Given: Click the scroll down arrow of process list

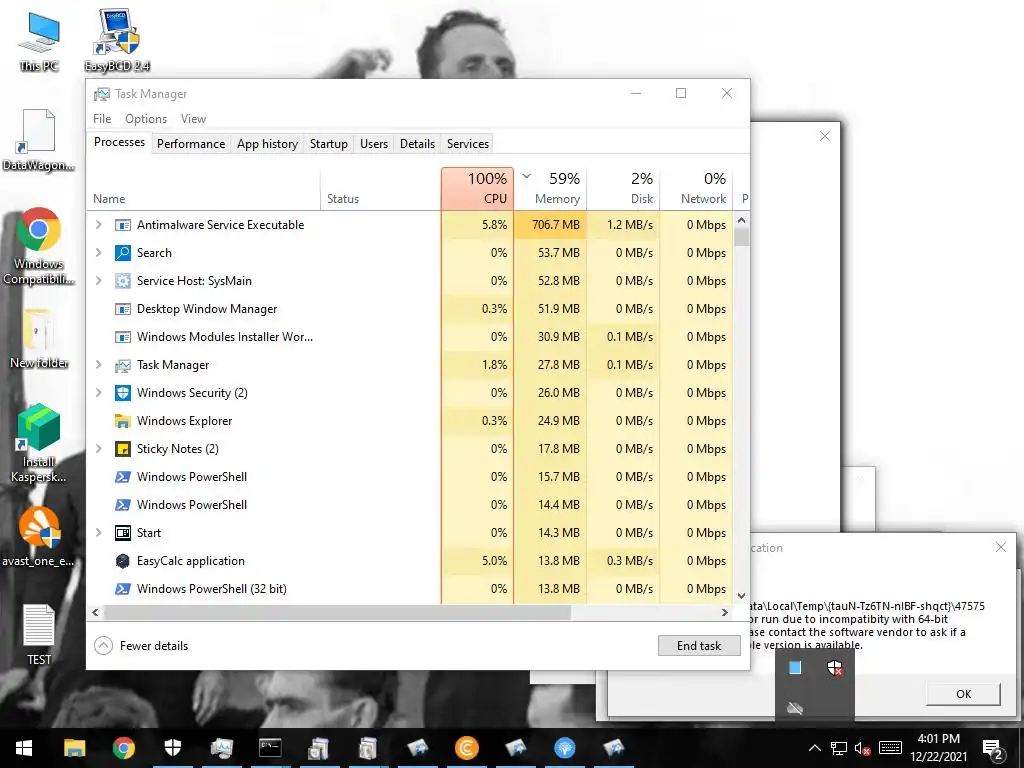Looking at the screenshot, I should [741, 596].
